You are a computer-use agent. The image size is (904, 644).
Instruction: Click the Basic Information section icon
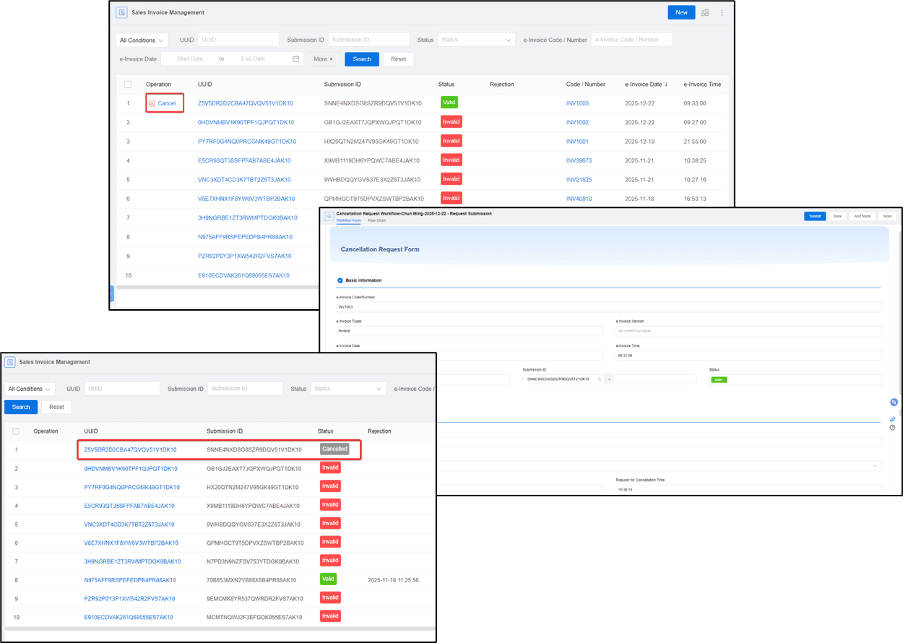click(340, 280)
